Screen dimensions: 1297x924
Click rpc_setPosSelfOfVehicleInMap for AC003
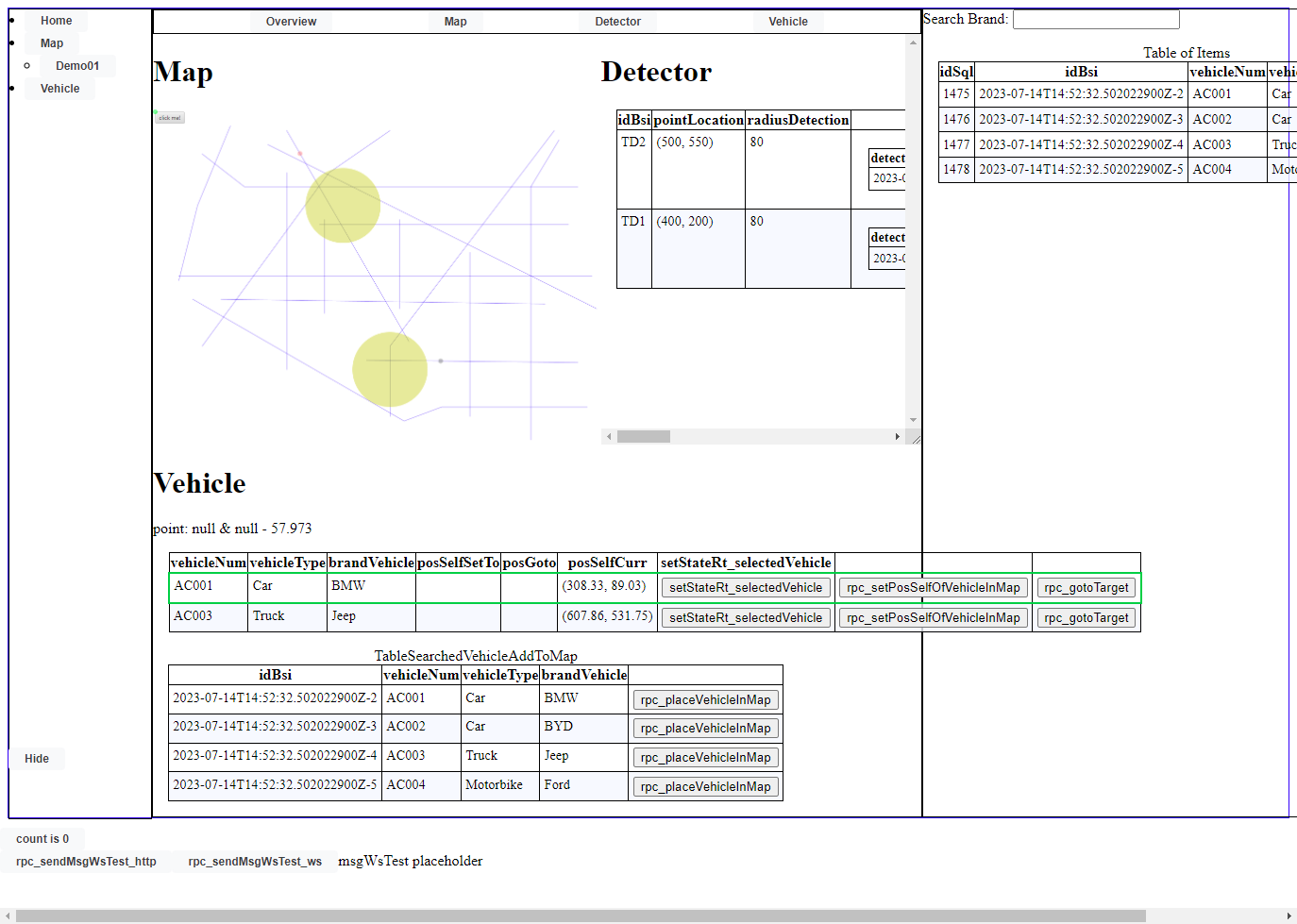933,618
